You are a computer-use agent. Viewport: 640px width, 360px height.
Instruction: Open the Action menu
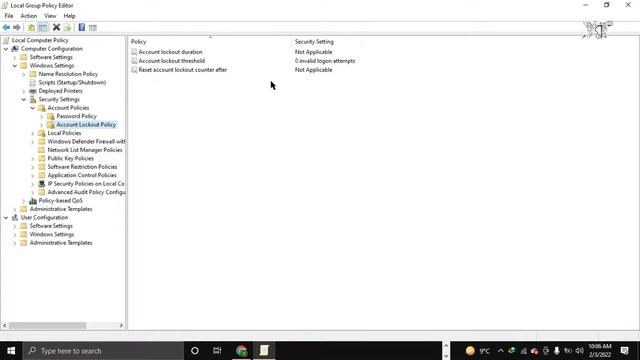click(x=29, y=16)
